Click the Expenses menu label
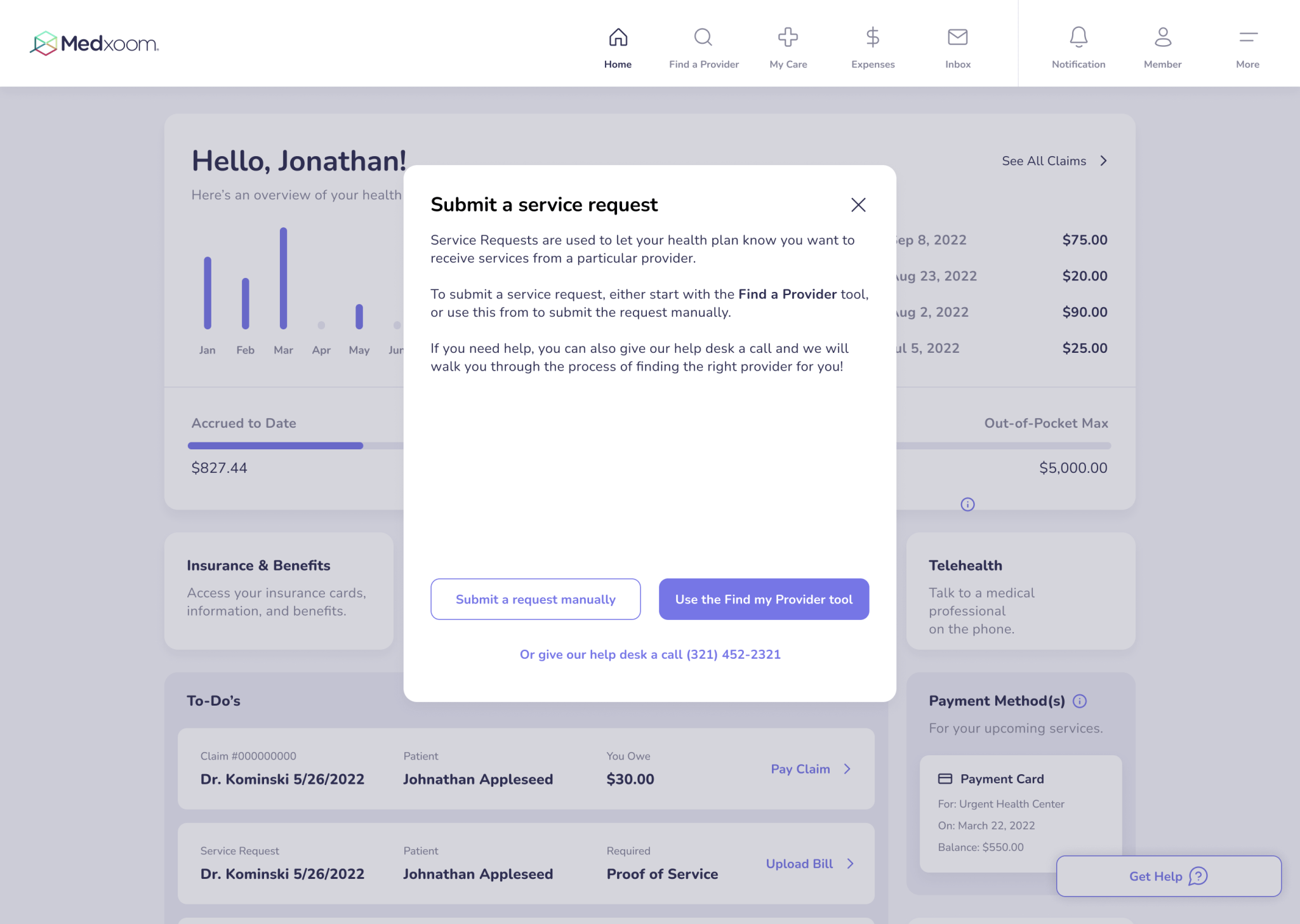1300x924 pixels. coord(873,65)
